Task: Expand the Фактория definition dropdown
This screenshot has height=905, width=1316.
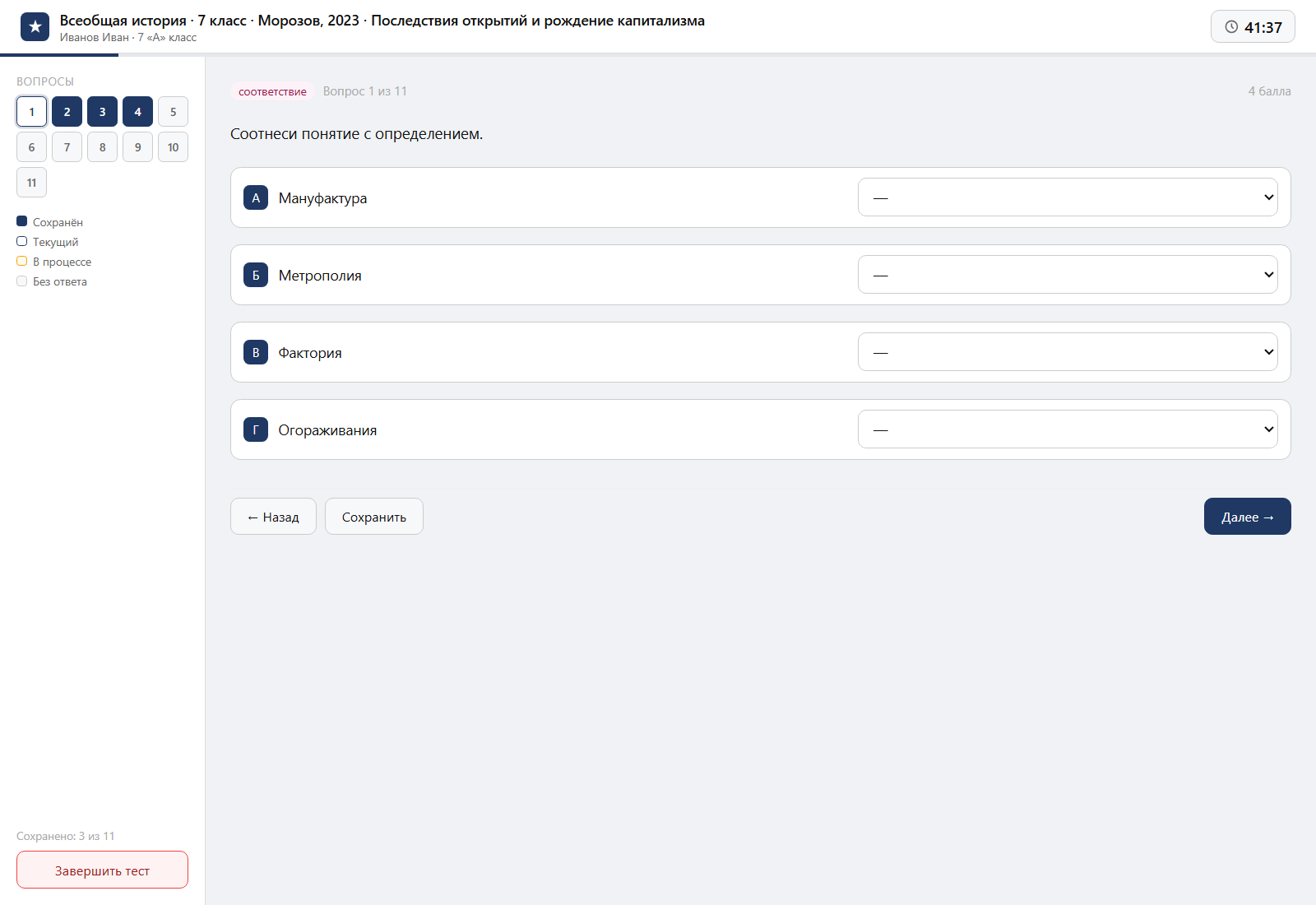Action: pyautogui.click(x=1068, y=352)
